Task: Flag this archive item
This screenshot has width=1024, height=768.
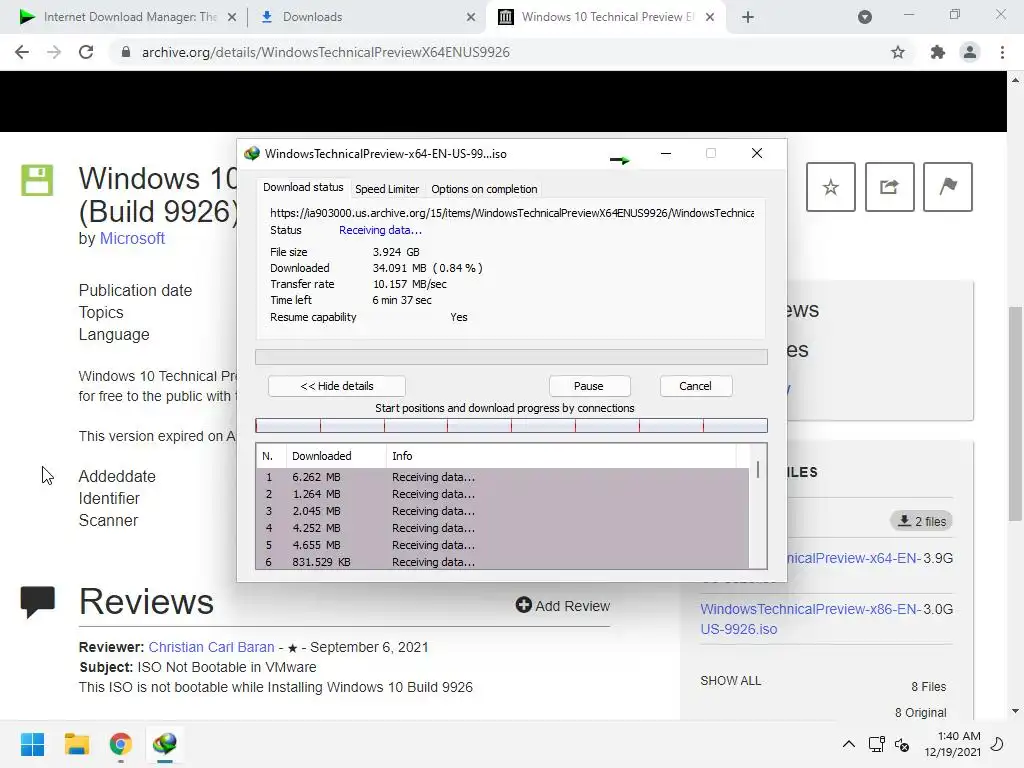Action: [x=948, y=187]
